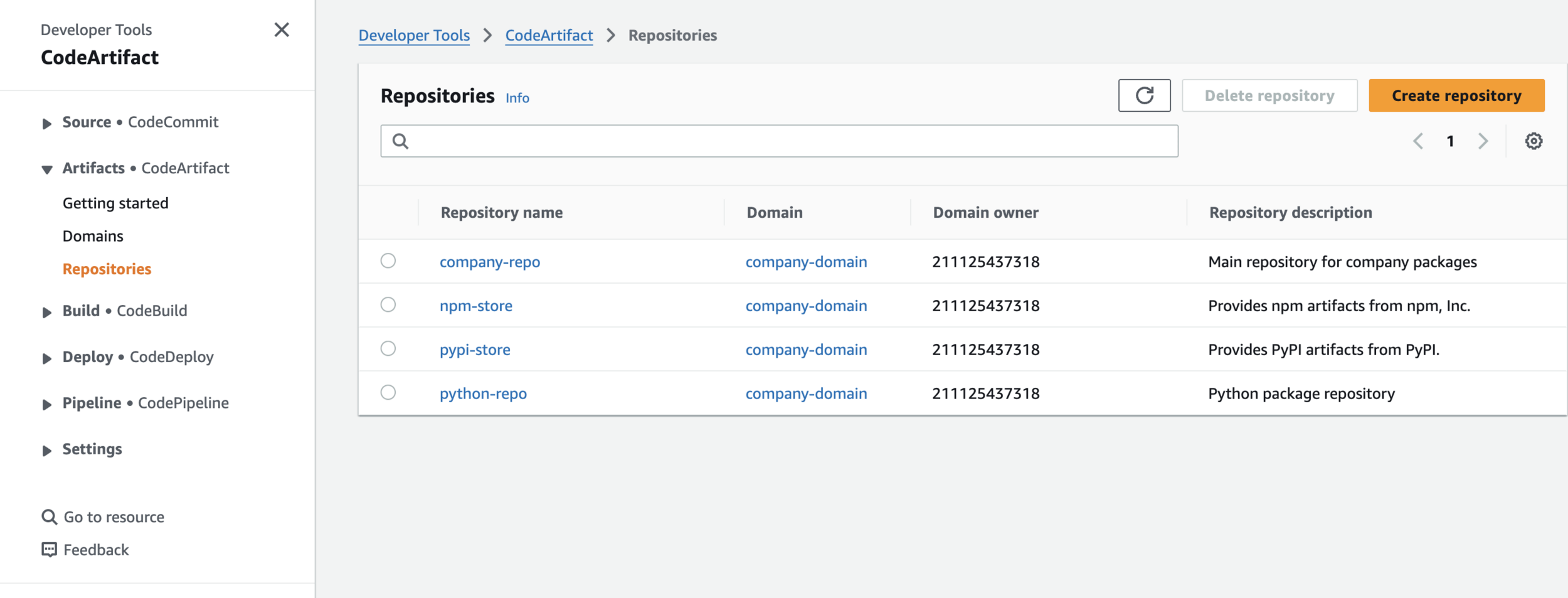The width and height of the screenshot is (1568, 598).
Task: Click 'Provides npm artifacts from npm, Inc.' text
Action: (1339, 306)
